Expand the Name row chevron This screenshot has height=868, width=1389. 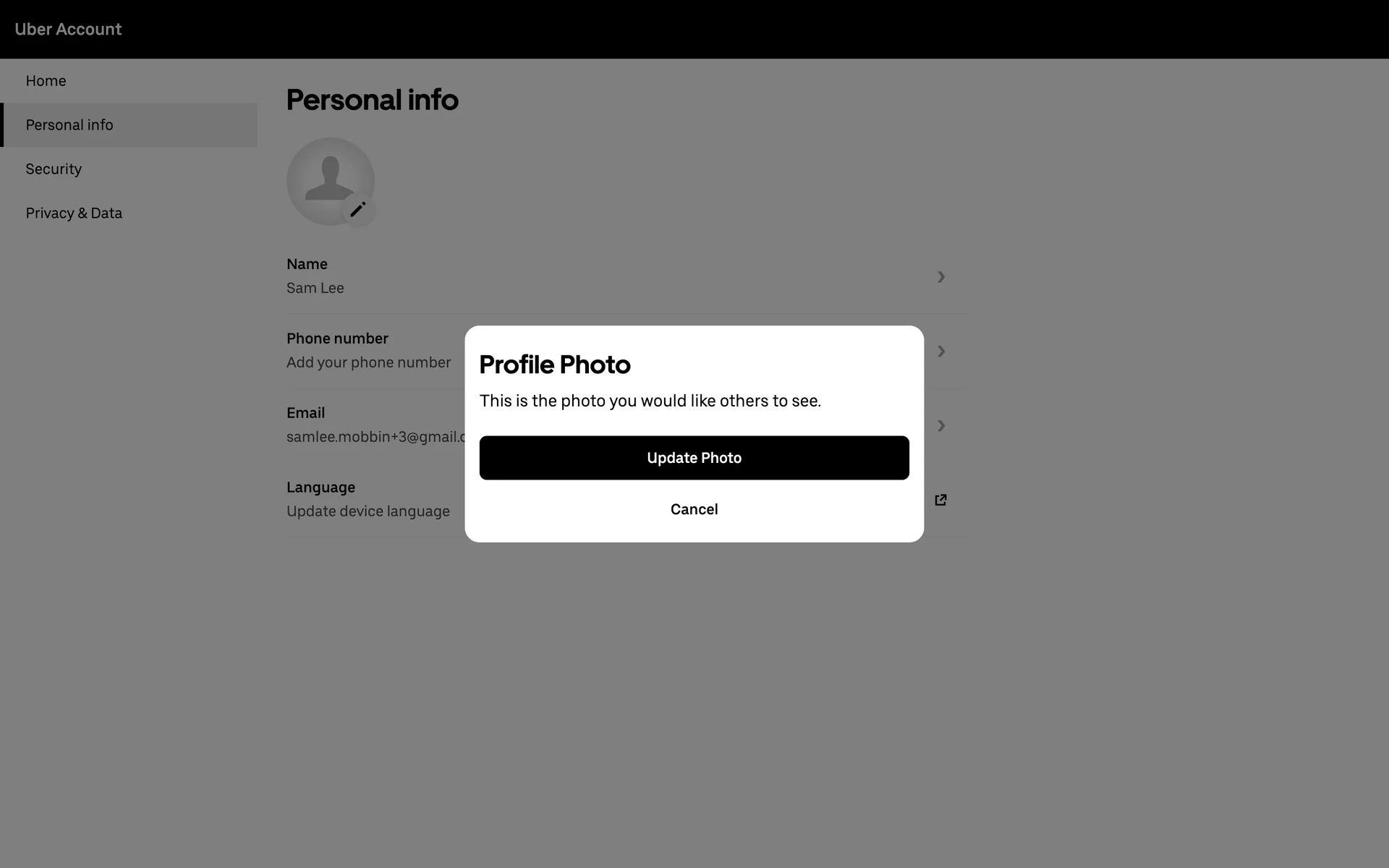pyautogui.click(x=941, y=277)
